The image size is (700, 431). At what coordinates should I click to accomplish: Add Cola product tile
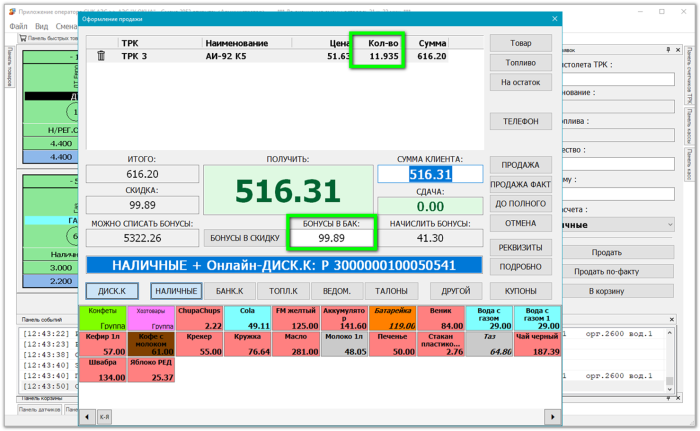coord(247,318)
